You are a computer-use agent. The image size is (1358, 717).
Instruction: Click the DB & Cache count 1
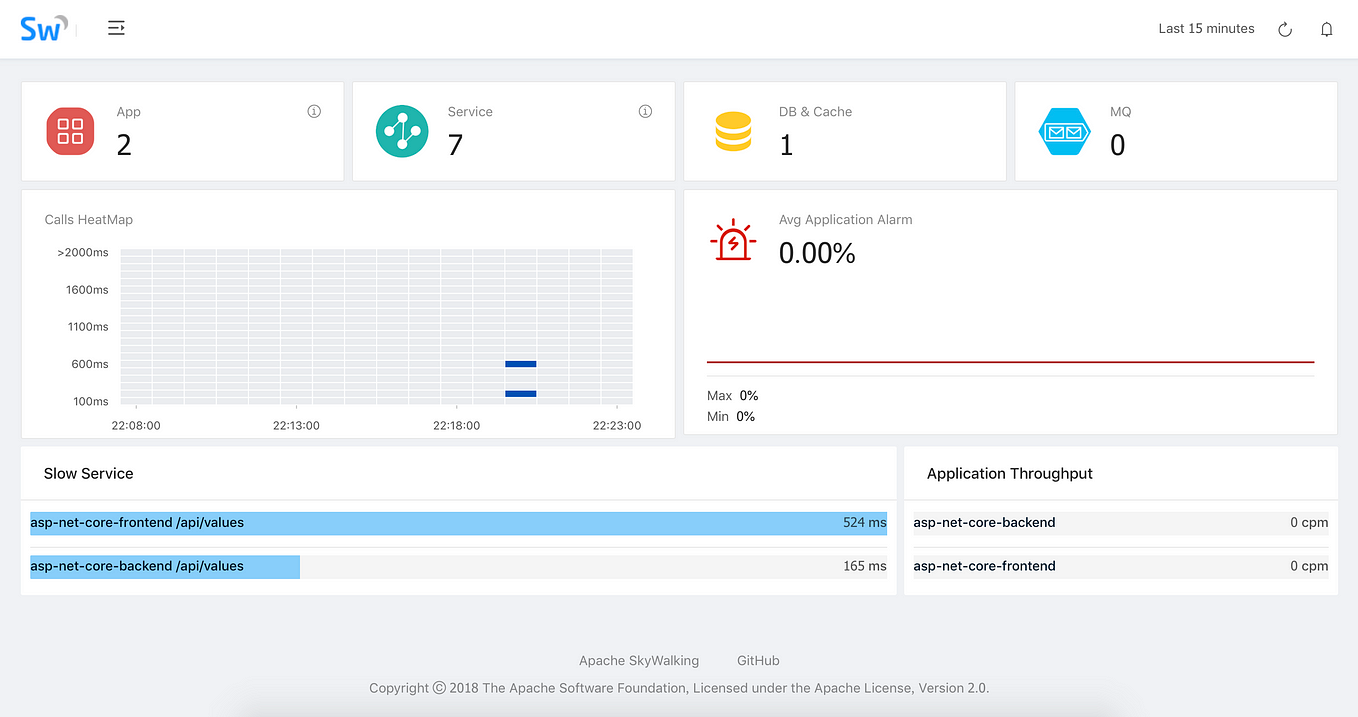786,145
